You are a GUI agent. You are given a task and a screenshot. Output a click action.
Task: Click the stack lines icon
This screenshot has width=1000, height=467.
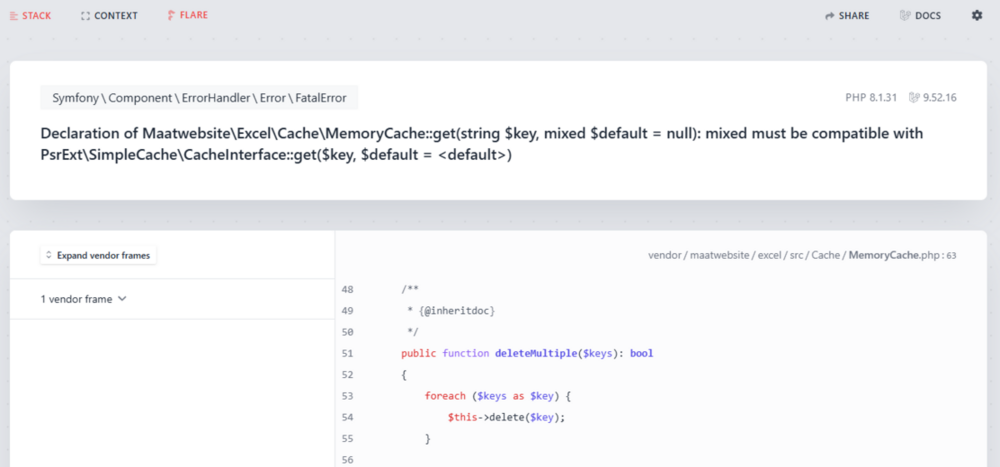tap(14, 15)
